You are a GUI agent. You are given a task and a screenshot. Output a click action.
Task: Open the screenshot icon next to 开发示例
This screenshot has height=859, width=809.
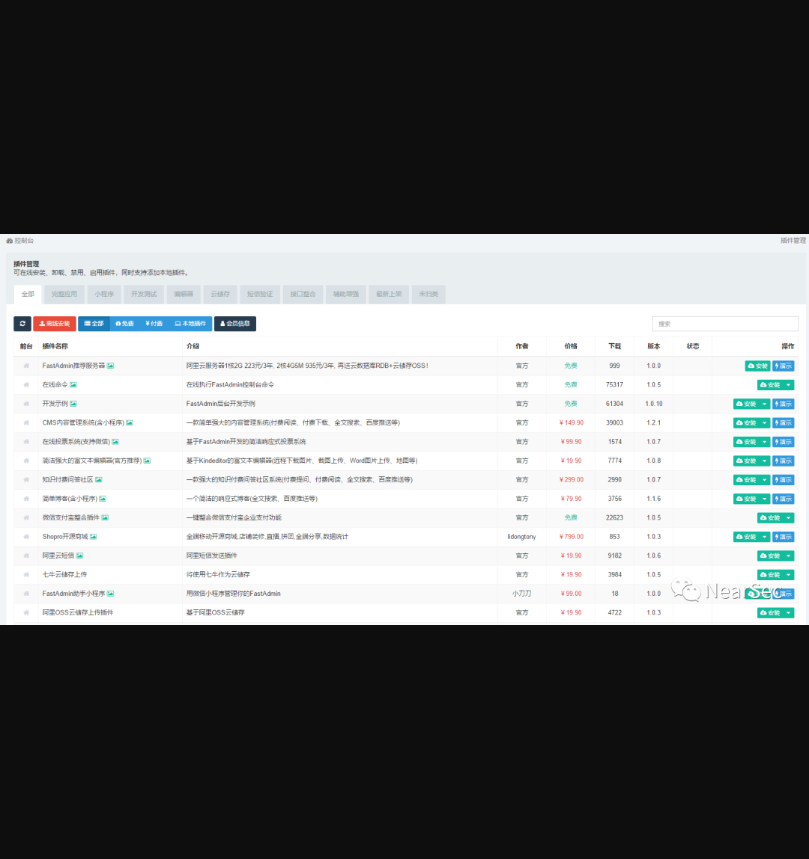[x=73, y=404]
